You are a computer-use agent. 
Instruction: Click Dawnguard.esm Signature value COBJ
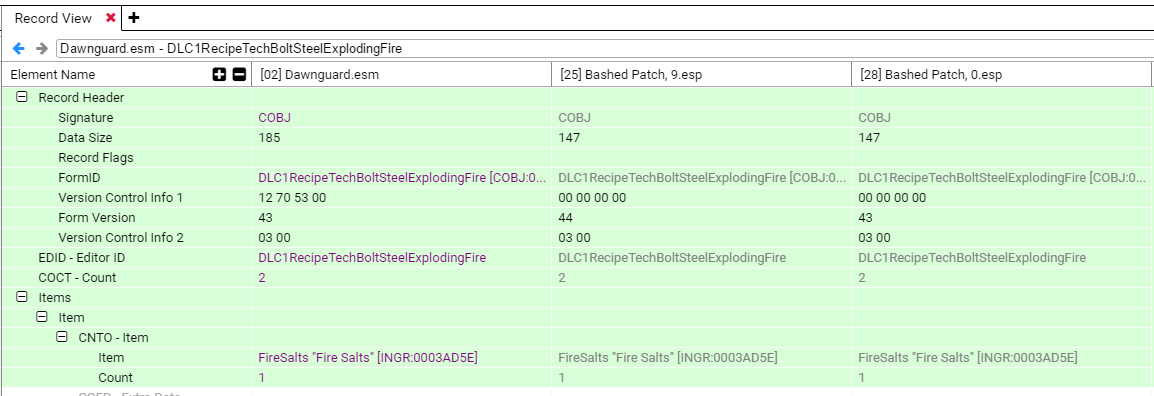(x=275, y=118)
